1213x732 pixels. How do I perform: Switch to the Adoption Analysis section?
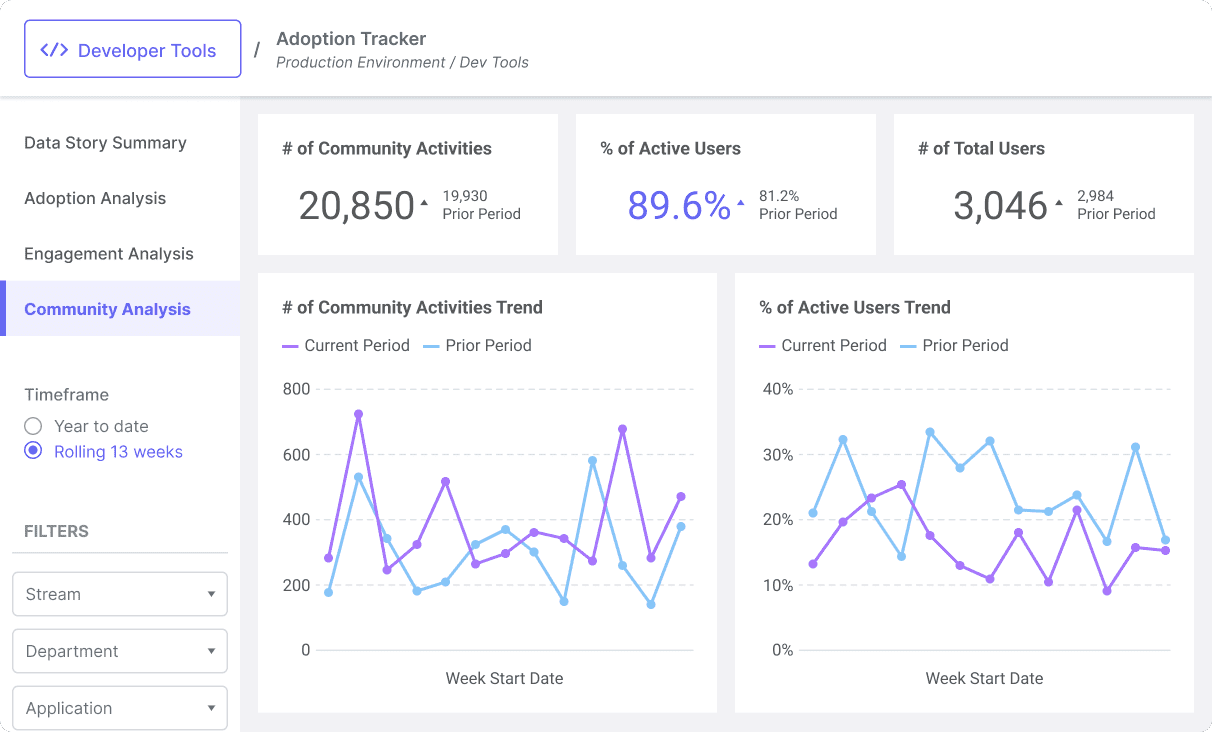tap(94, 198)
